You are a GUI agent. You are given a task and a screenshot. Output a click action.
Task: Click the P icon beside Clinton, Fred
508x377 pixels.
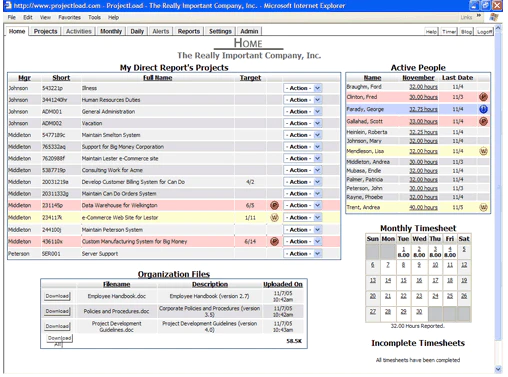(483, 97)
